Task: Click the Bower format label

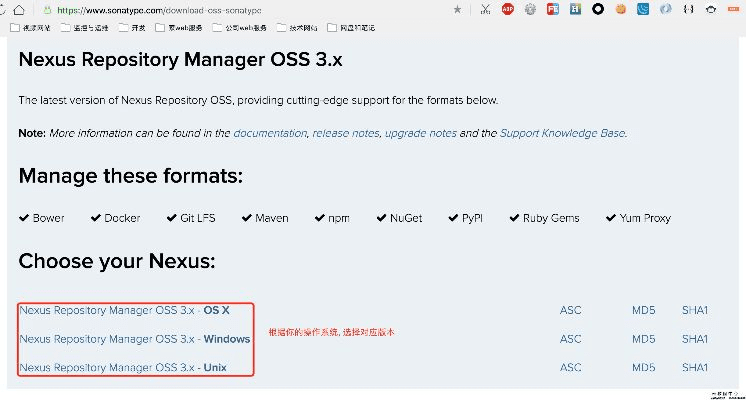Action: [49, 218]
